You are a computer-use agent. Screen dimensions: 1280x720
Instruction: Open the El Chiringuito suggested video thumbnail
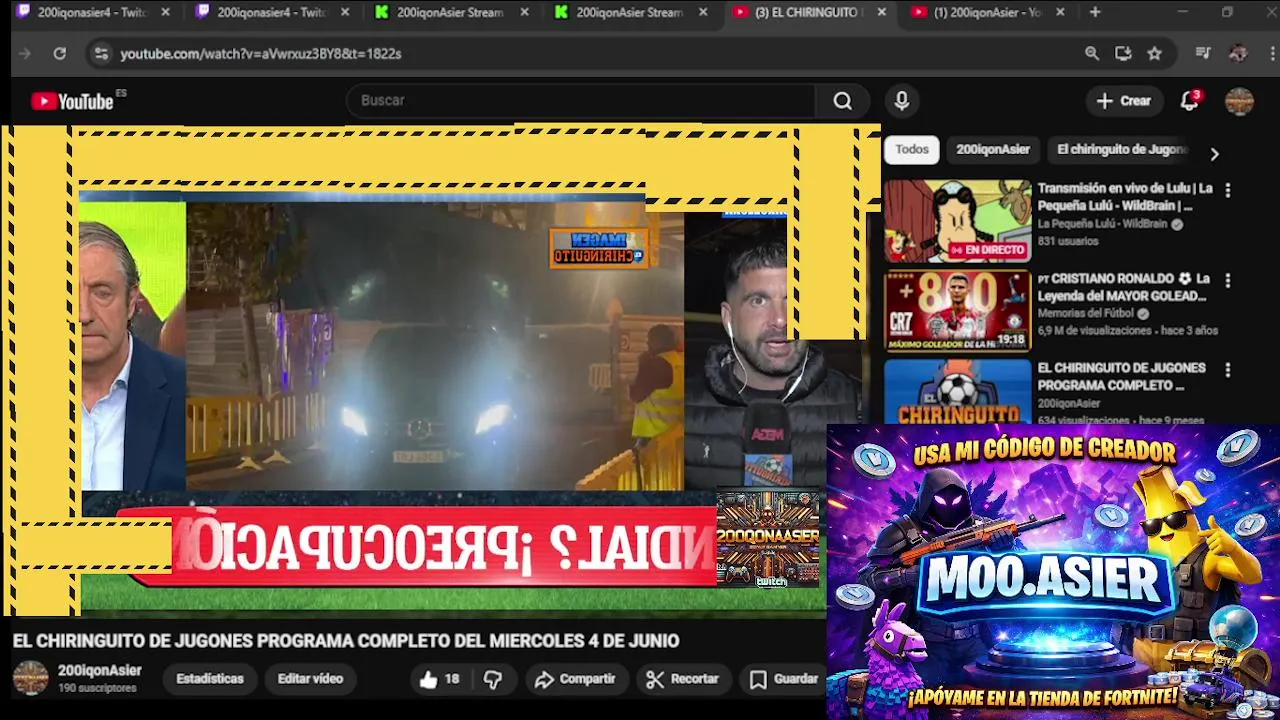[957, 391]
